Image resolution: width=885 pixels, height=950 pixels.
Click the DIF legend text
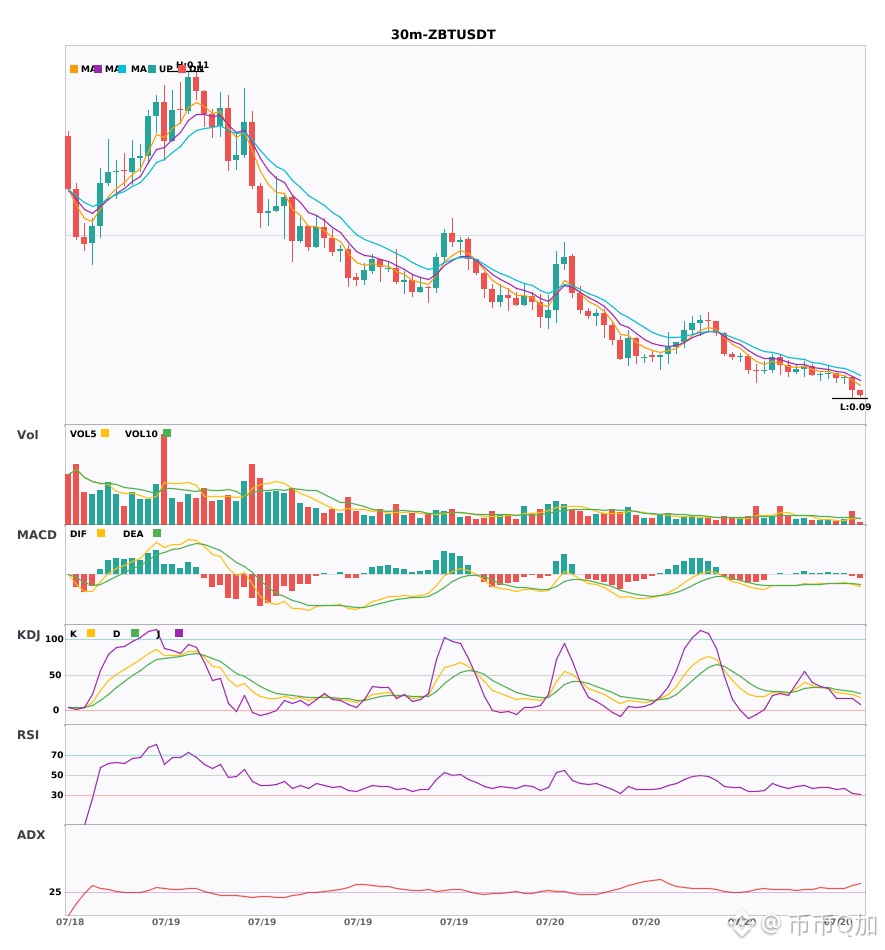point(78,534)
